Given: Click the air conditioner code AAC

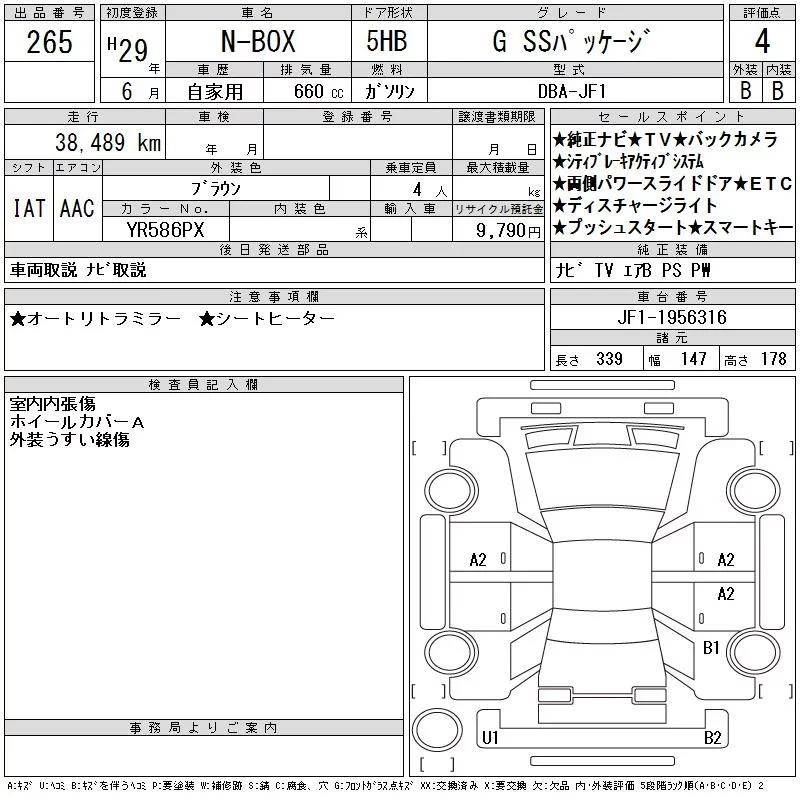Looking at the screenshot, I should [x=77, y=208].
